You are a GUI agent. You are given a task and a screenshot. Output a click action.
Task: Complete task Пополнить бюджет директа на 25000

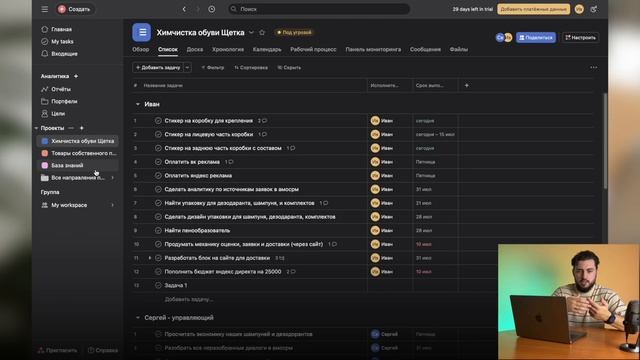click(158, 272)
